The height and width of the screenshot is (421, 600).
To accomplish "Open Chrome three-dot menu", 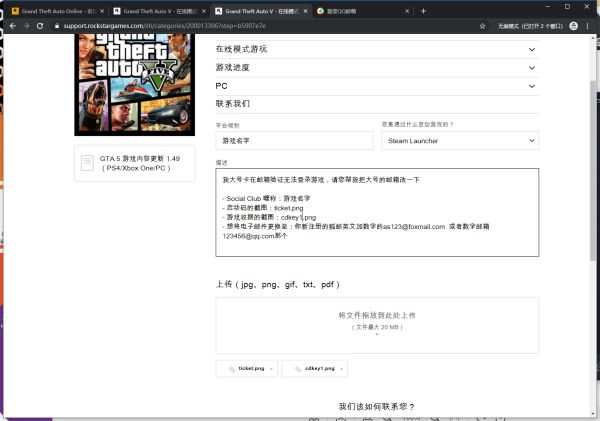I will click(587, 26).
